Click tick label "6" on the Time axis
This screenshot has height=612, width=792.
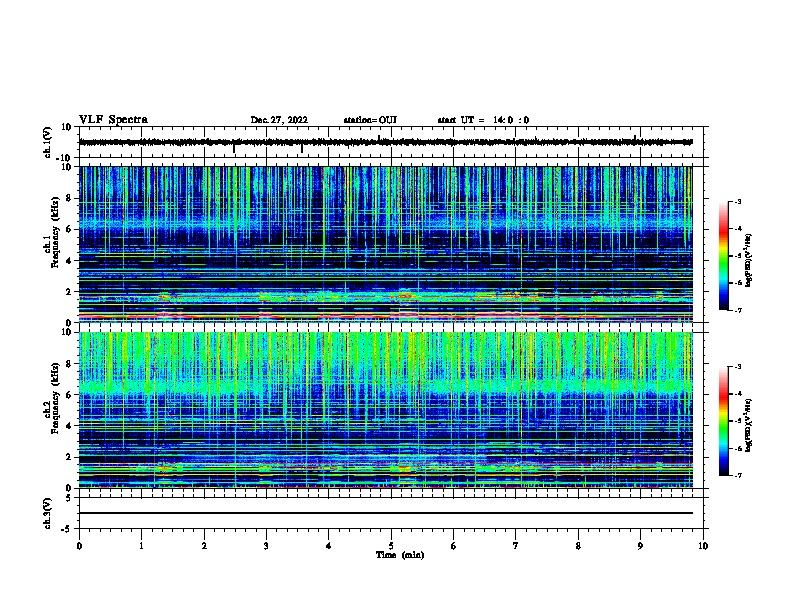454,546
